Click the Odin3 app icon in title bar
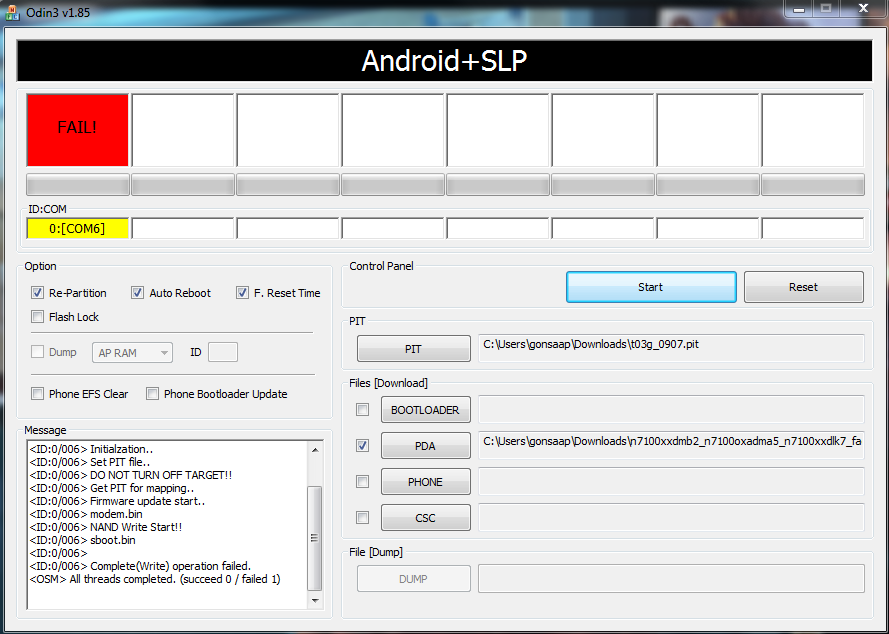This screenshot has width=889, height=634. [x=12, y=12]
